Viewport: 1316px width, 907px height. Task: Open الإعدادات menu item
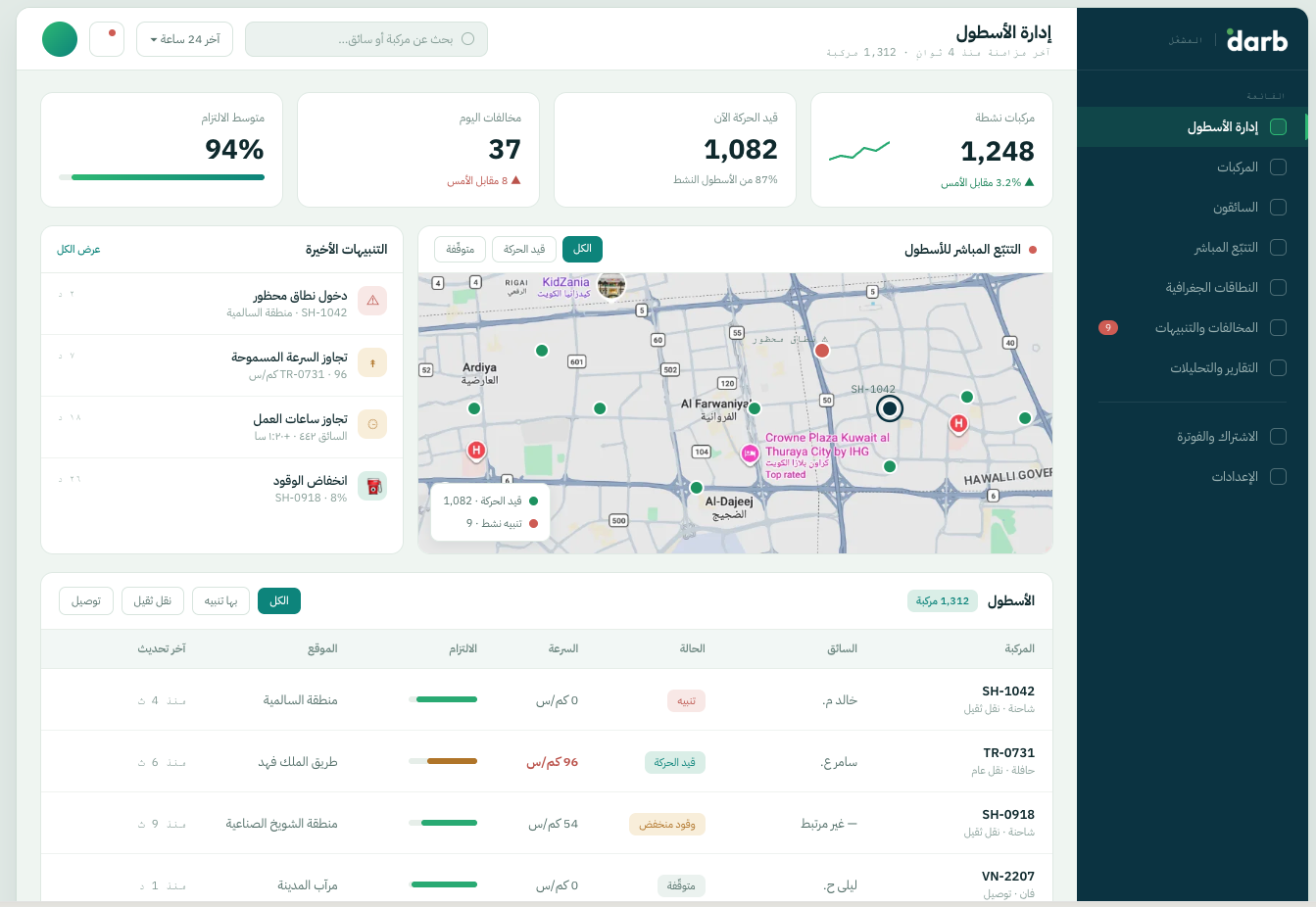(x=1193, y=476)
